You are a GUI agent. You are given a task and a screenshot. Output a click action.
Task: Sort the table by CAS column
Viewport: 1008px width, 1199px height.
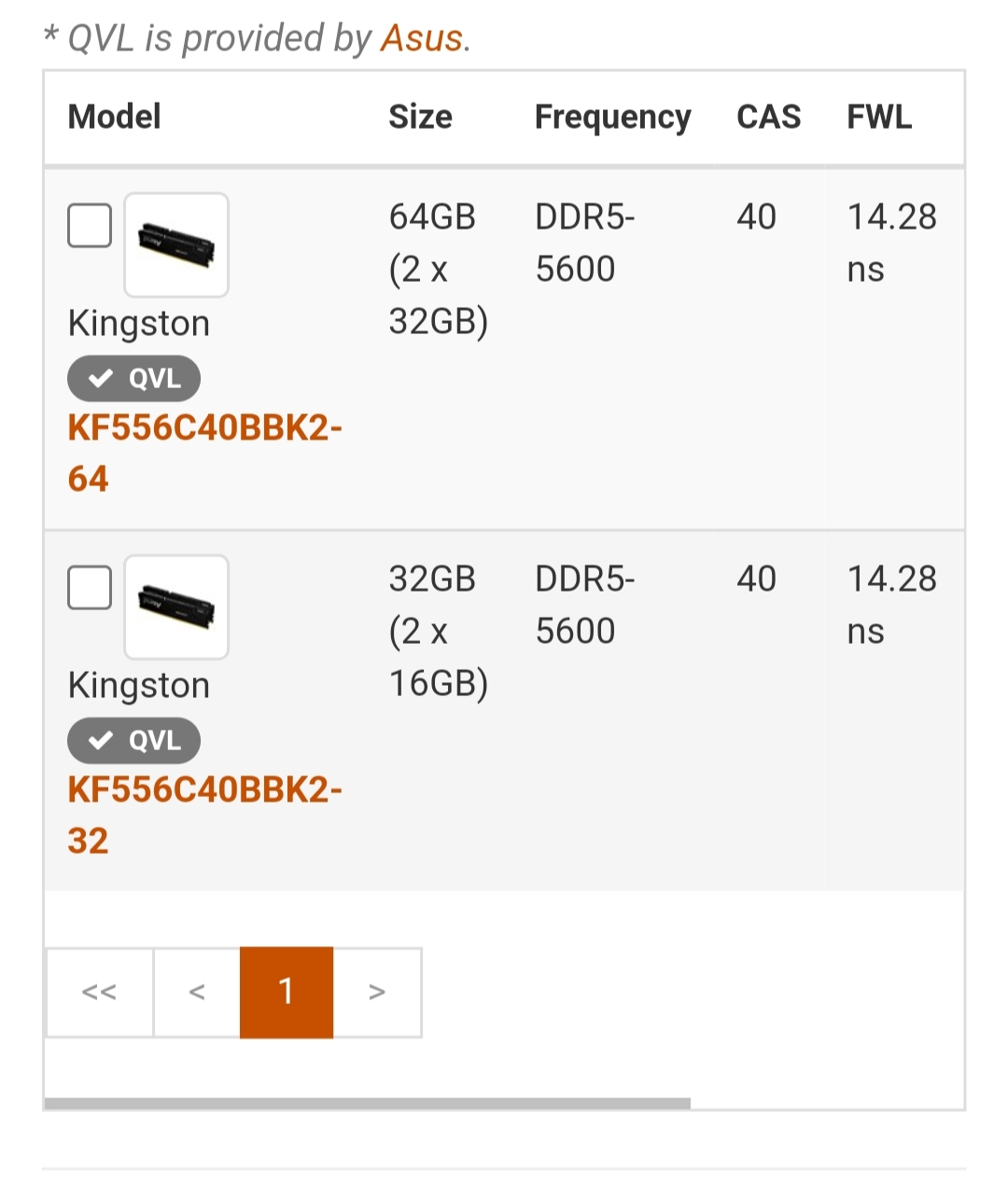pos(768,118)
